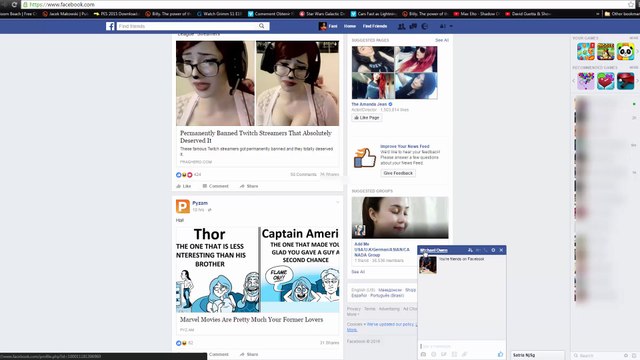
Task: Open Marvel Movies Former Lovers article title
Action: point(251,320)
